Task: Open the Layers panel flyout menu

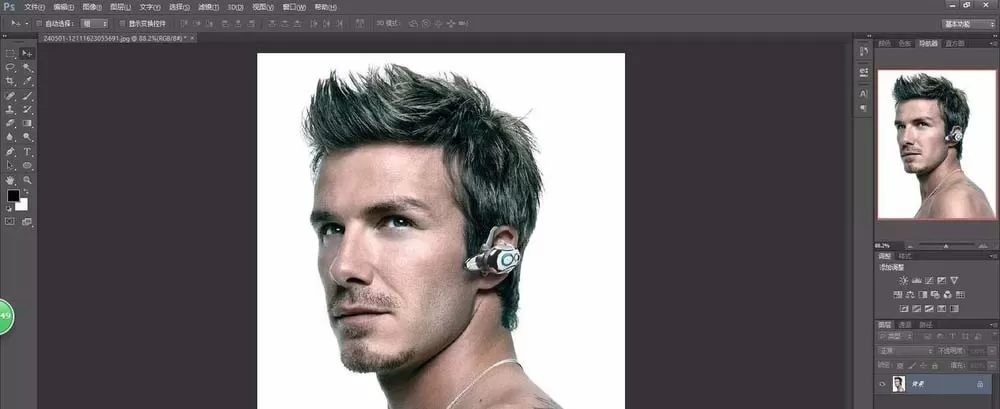Action: tap(994, 324)
